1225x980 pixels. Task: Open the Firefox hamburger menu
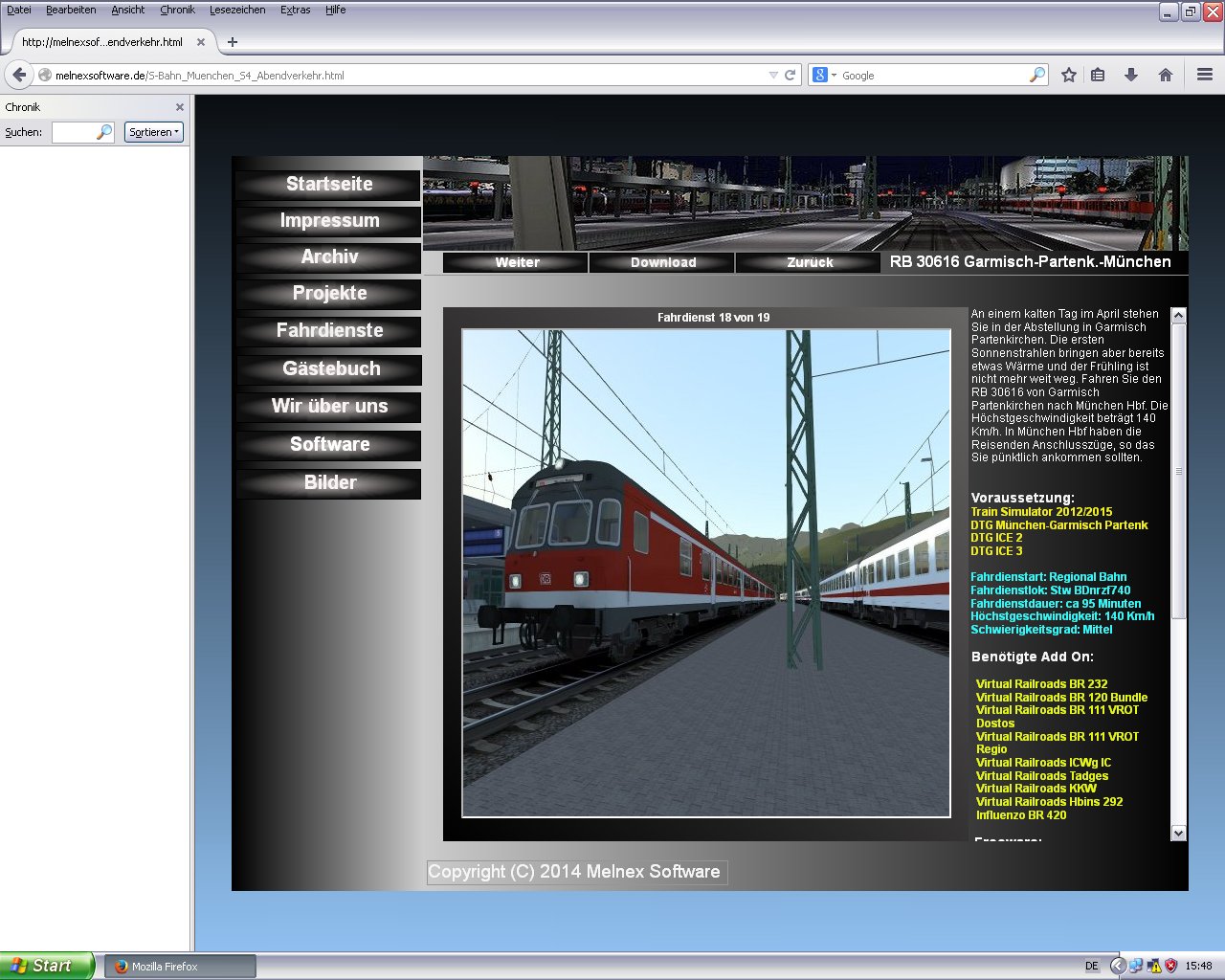pos(1205,75)
